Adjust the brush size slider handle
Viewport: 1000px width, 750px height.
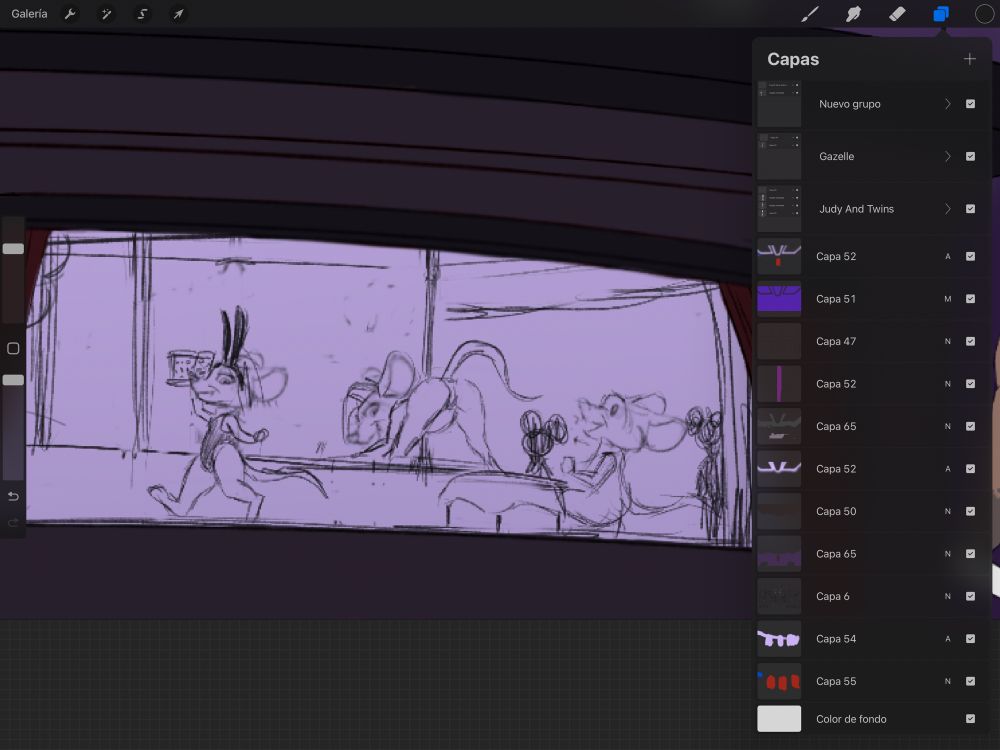[13, 249]
